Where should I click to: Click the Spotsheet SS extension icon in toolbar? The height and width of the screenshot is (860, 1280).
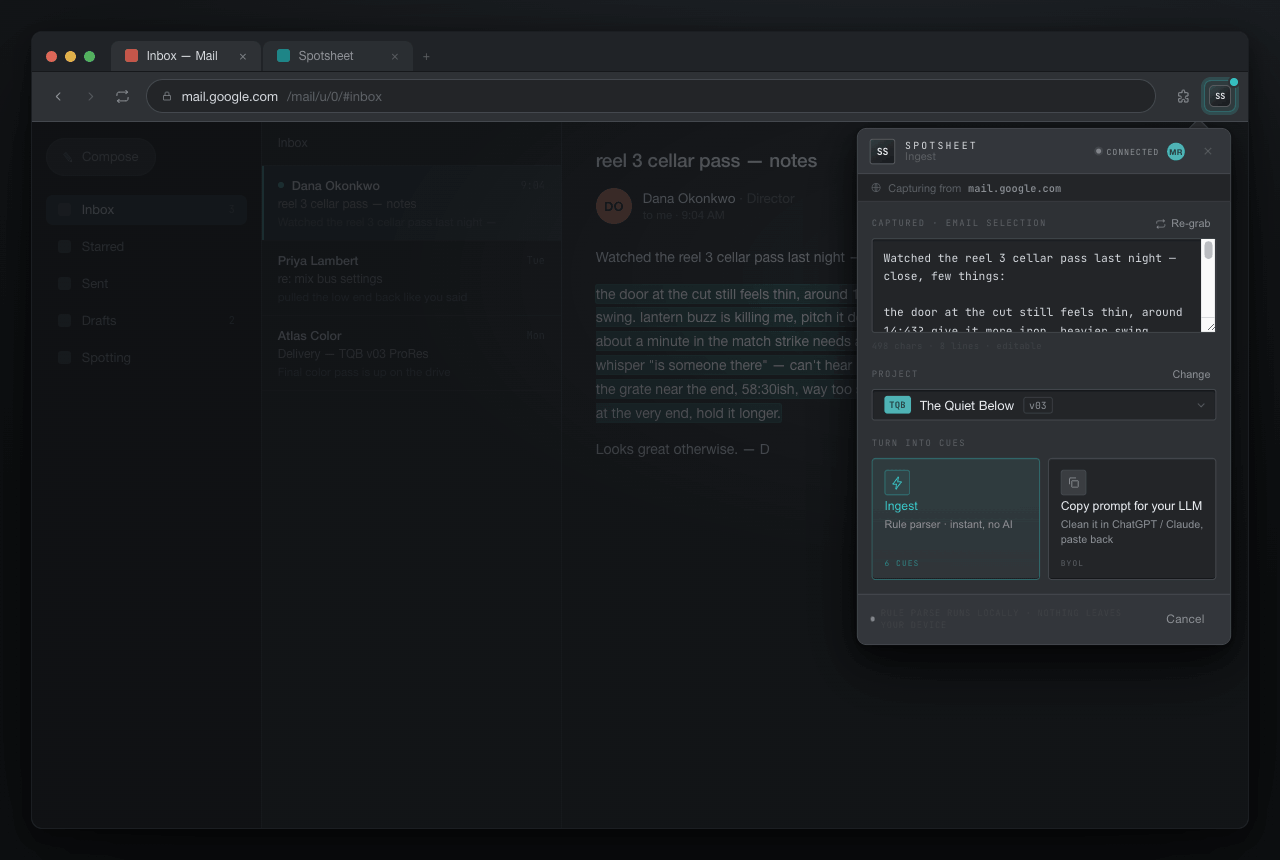(x=1220, y=96)
